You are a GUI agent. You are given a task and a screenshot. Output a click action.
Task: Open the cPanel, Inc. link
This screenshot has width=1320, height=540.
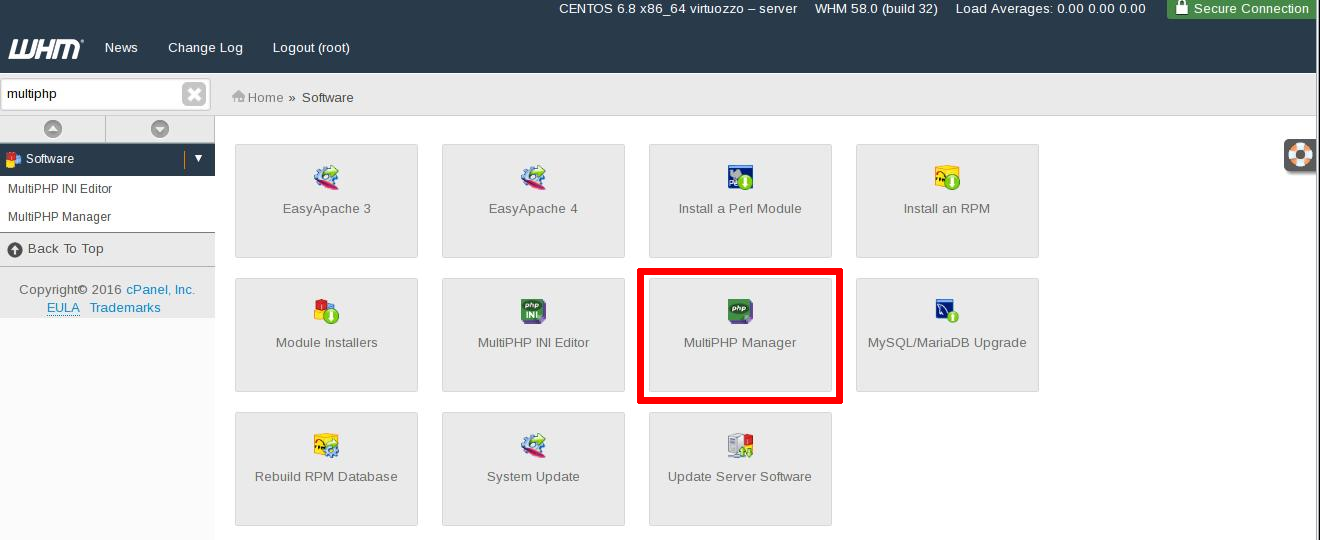pos(160,290)
